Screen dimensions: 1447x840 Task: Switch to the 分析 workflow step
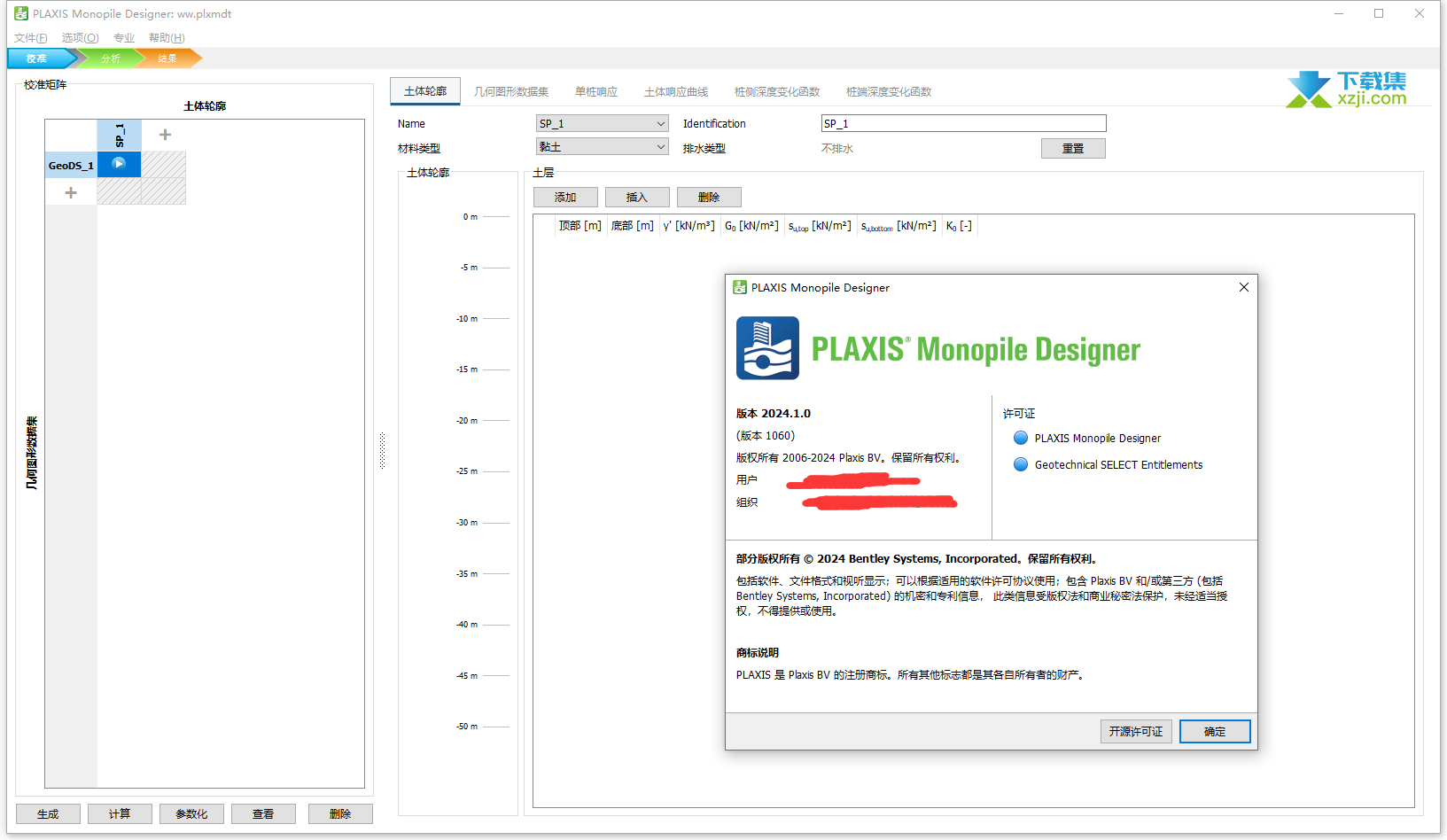111,58
